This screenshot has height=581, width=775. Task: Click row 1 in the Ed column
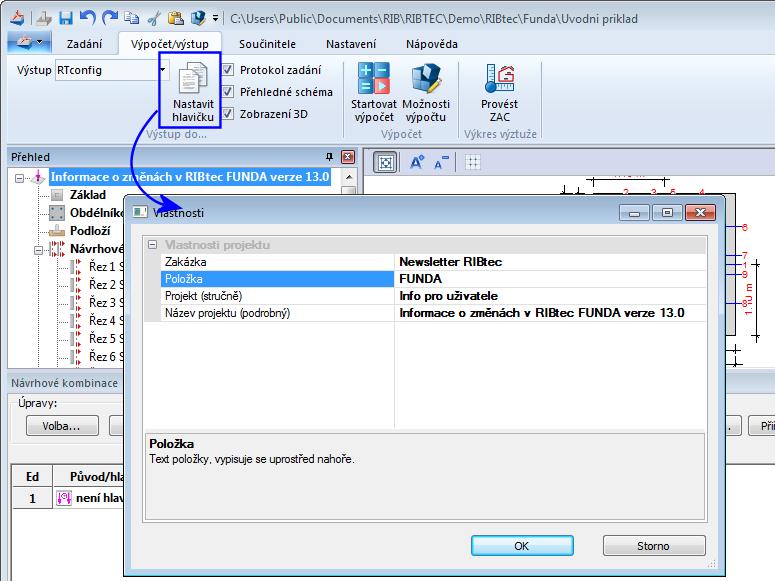tap(32, 498)
